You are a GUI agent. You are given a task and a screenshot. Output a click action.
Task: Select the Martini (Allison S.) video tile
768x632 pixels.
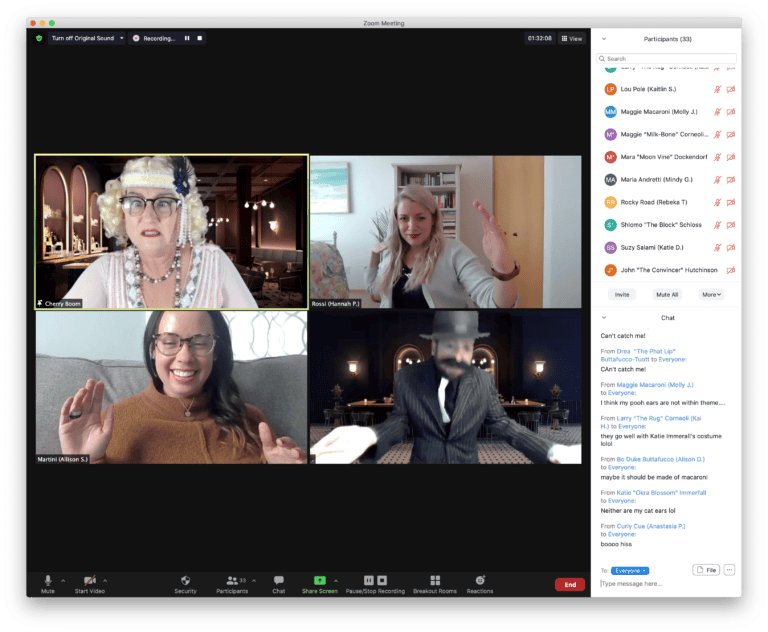(x=171, y=387)
